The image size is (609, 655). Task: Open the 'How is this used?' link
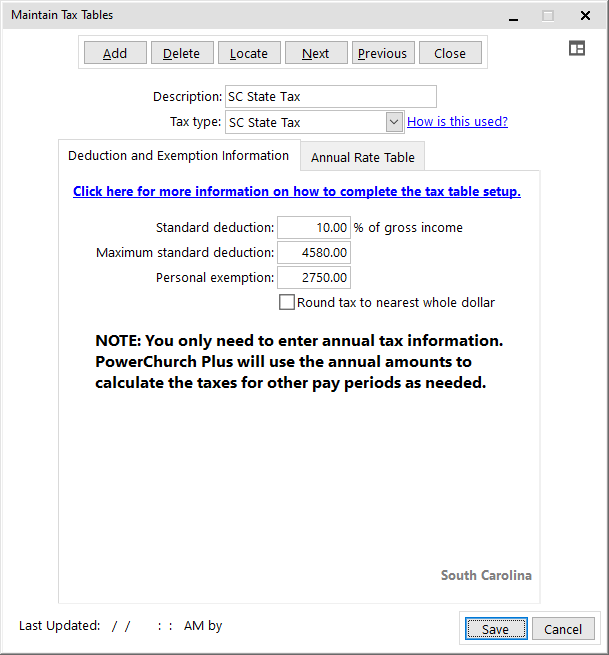(x=457, y=122)
